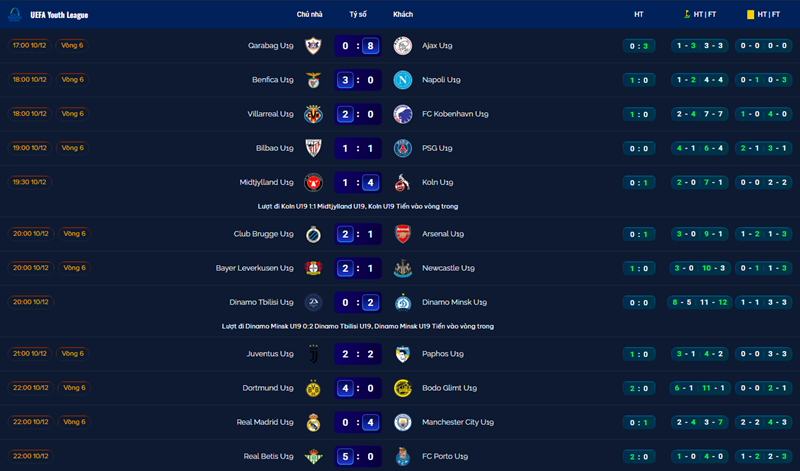800x471 pixels.
Task: Open the Dortmund 4:0 Bodo Glimt score
Action: (358, 388)
